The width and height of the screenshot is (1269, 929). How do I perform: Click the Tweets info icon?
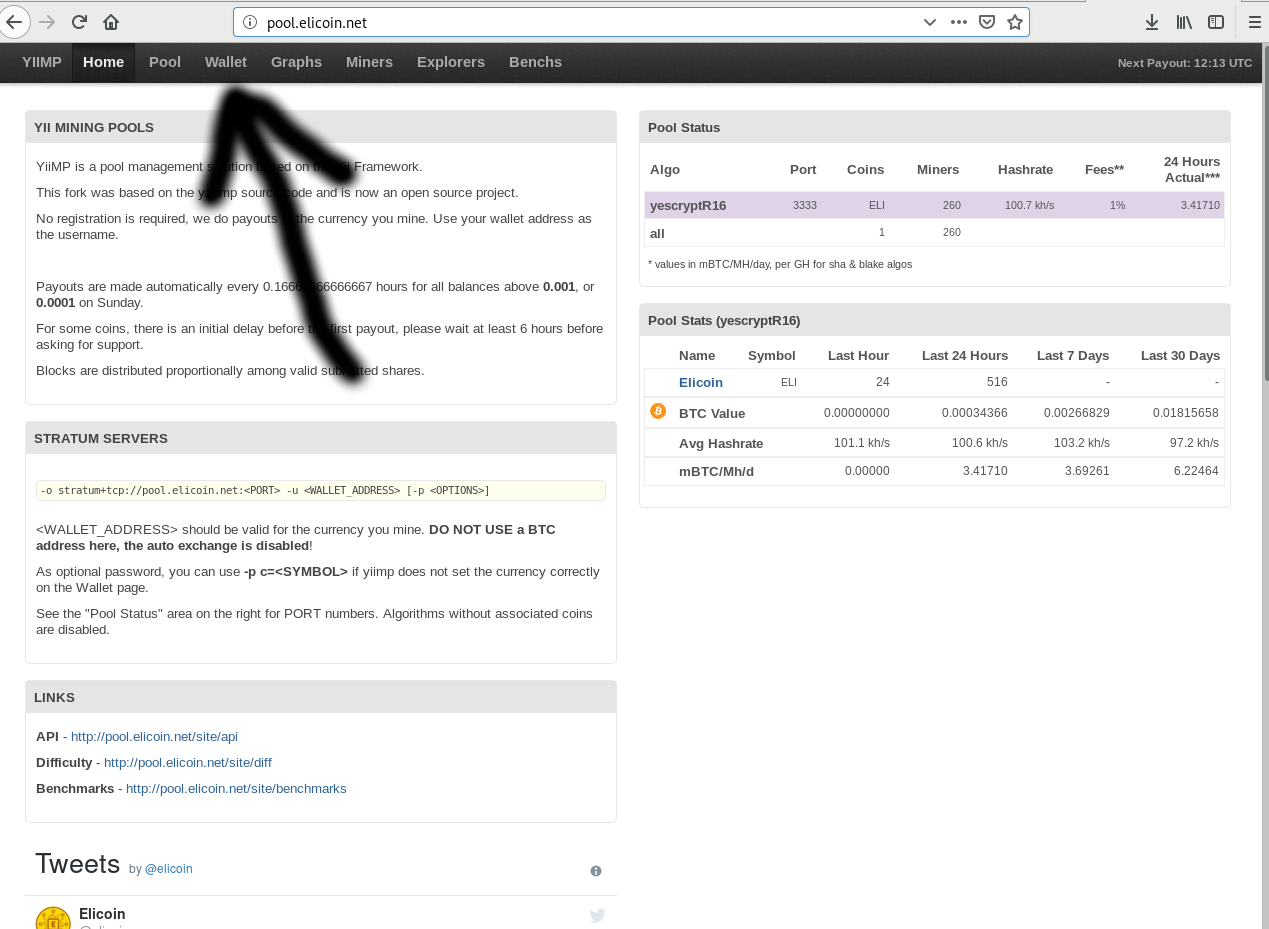(596, 871)
